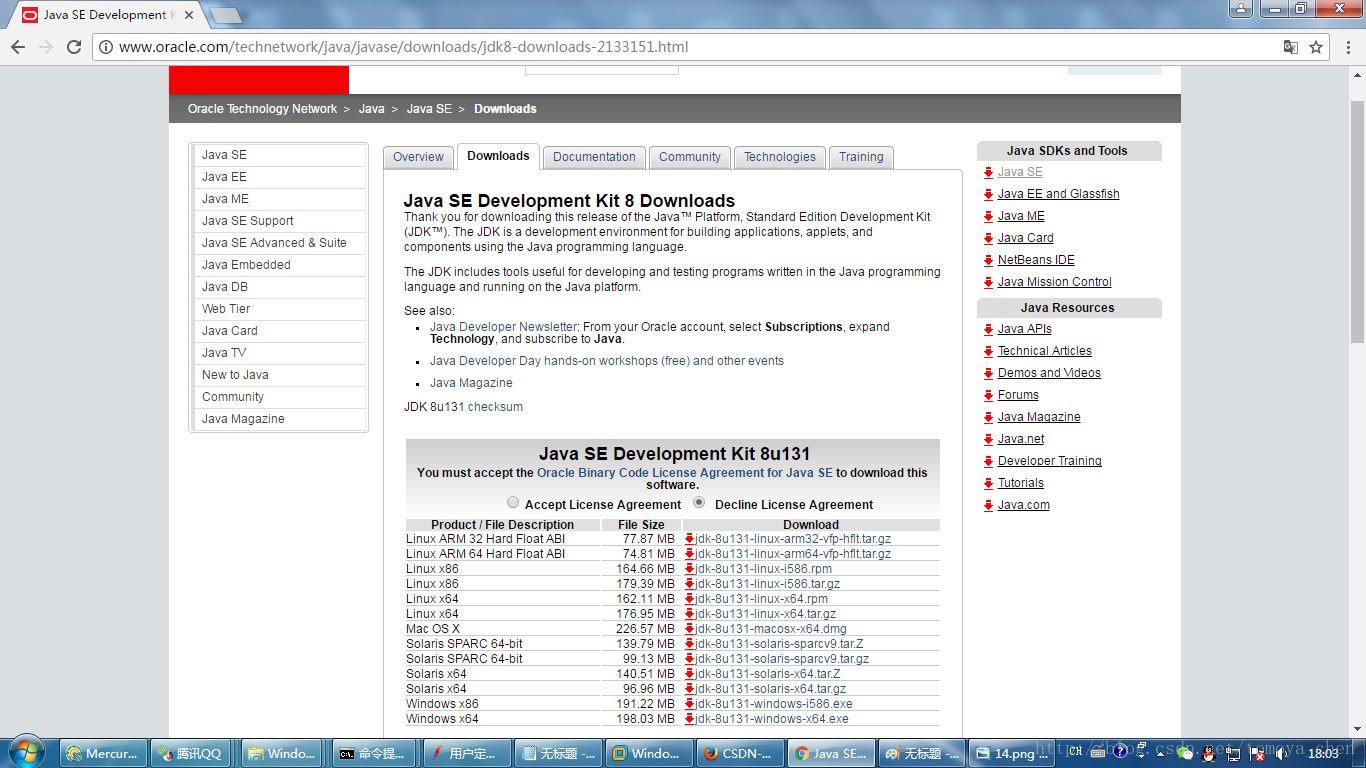The width and height of the screenshot is (1366, 768).
Task: Click Oracle Technology Network breadcrumb
Action: click(262, 109)
